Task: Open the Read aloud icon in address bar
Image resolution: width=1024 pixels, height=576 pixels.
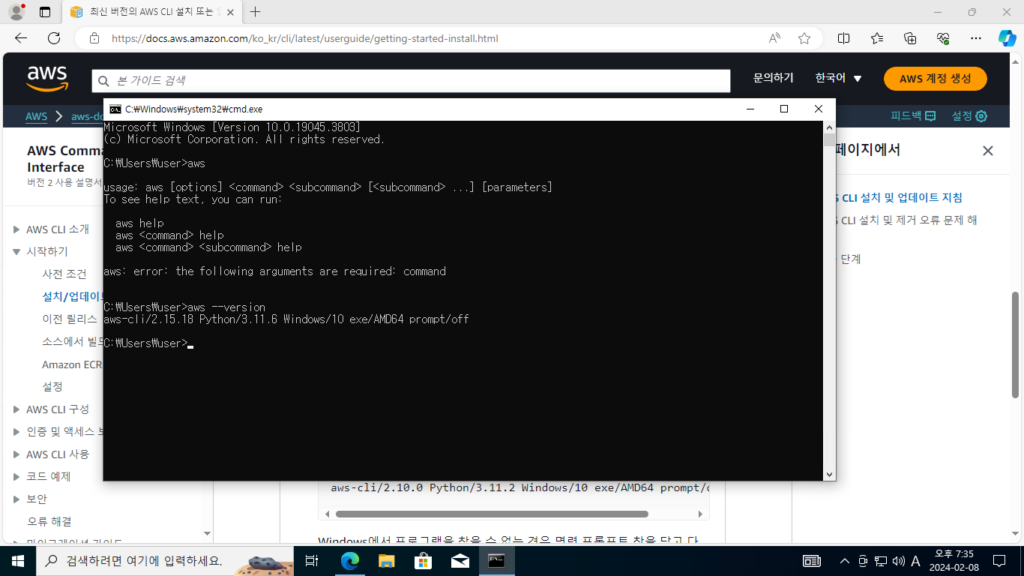Action: click(x=775, y=39)
